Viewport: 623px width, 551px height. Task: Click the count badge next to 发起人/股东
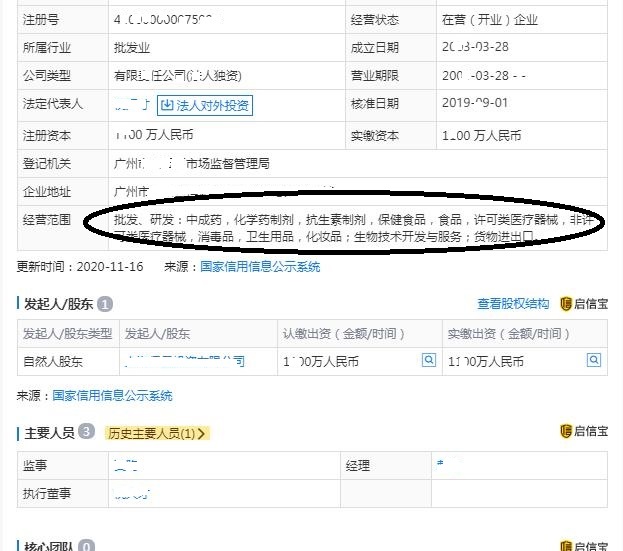pos(105,304)
